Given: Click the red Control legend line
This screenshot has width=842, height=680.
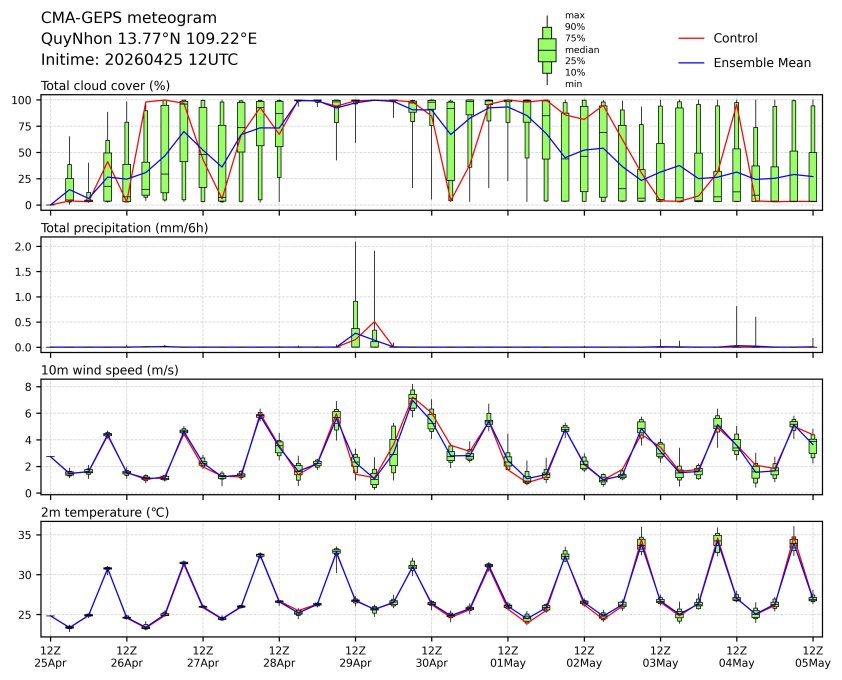Looking at the screenshot, I should click(x=692, y=38).
